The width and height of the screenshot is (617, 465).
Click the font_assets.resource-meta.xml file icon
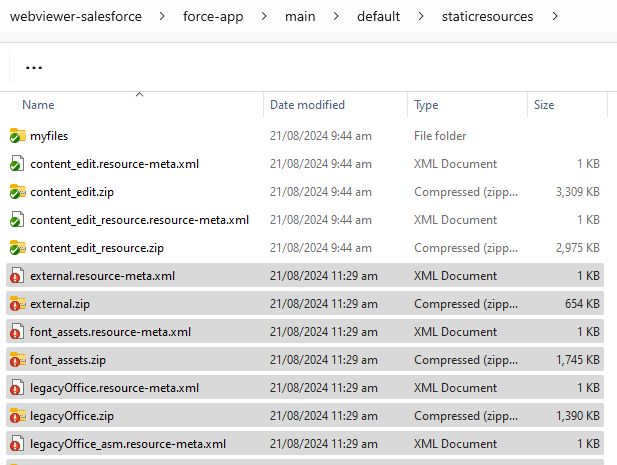pyautogui.click(x=17, y=332)
